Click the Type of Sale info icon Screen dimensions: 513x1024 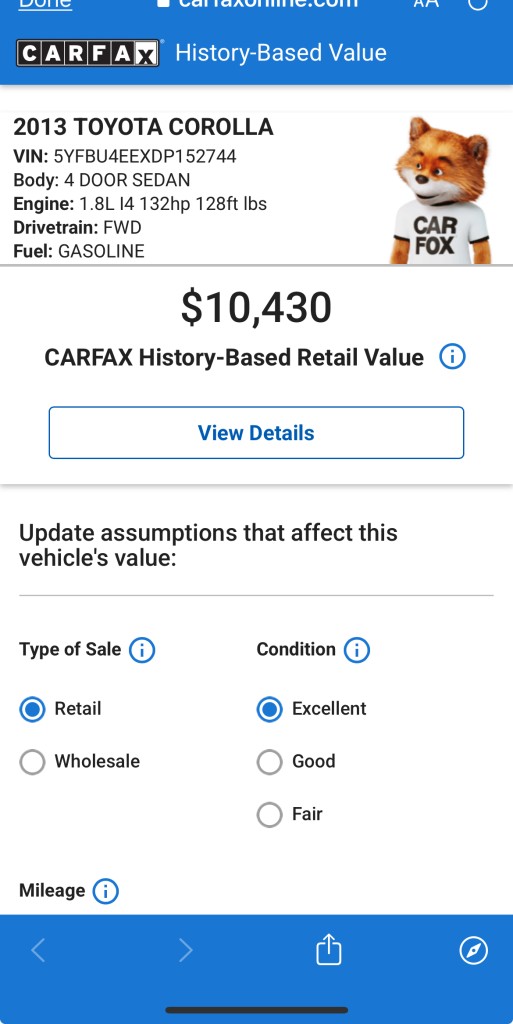[x=142, y=650]
